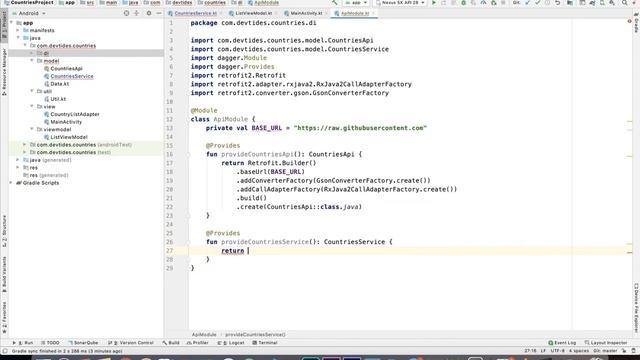Screen dimensions: 640x360
Task: Click the Stop button in toolbar
Action: click(x=503, y=3)
